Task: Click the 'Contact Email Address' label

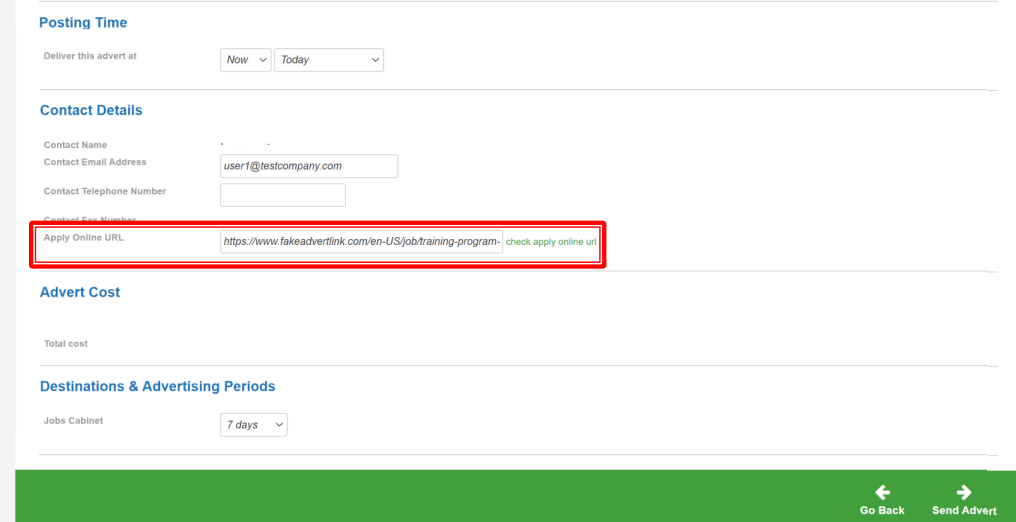Action: pos(95,162)
